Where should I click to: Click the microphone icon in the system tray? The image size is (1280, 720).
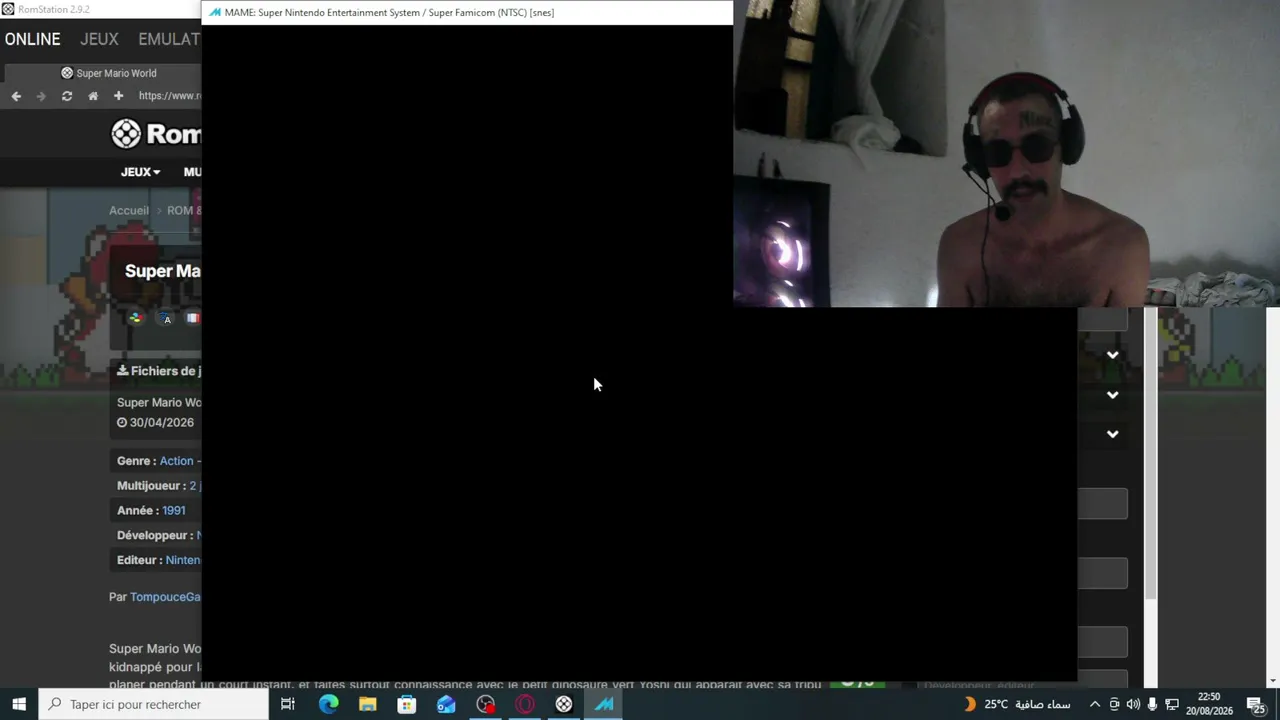pos(1152,704)
